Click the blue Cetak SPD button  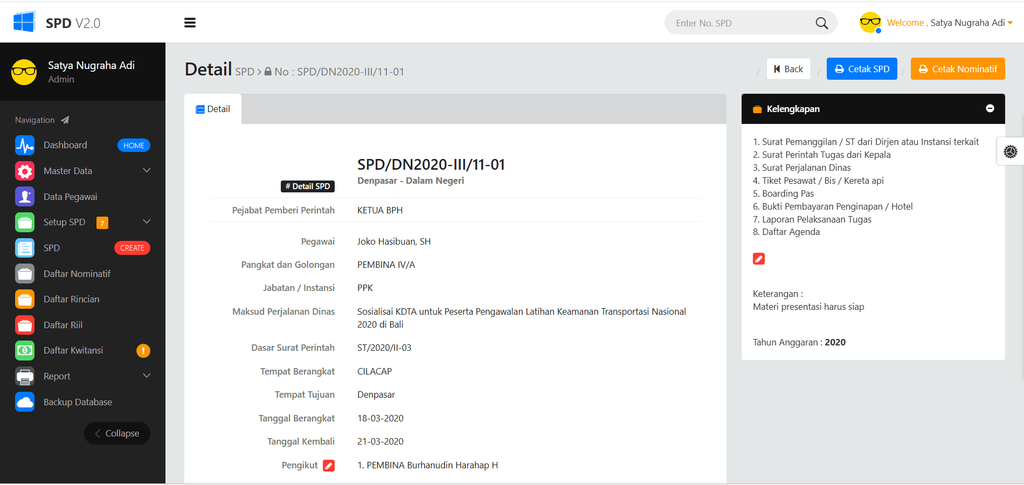[862, 69]
